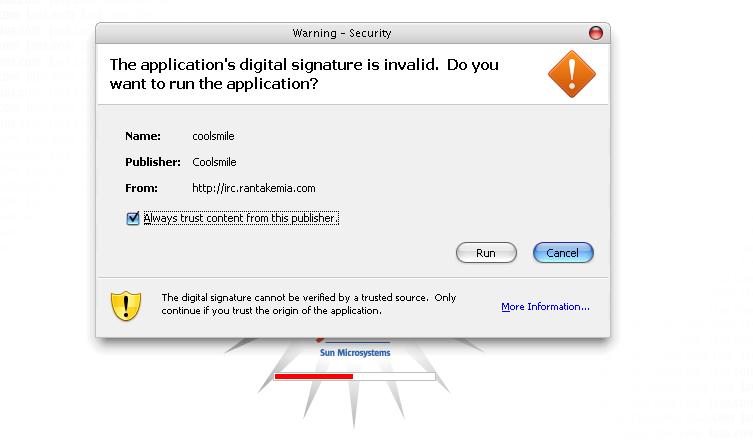Image resolution: width=753 pixels, height=442 pixels.
Task: Click the http://irc.rantakemia.com source URL
Action: point(254,188)
